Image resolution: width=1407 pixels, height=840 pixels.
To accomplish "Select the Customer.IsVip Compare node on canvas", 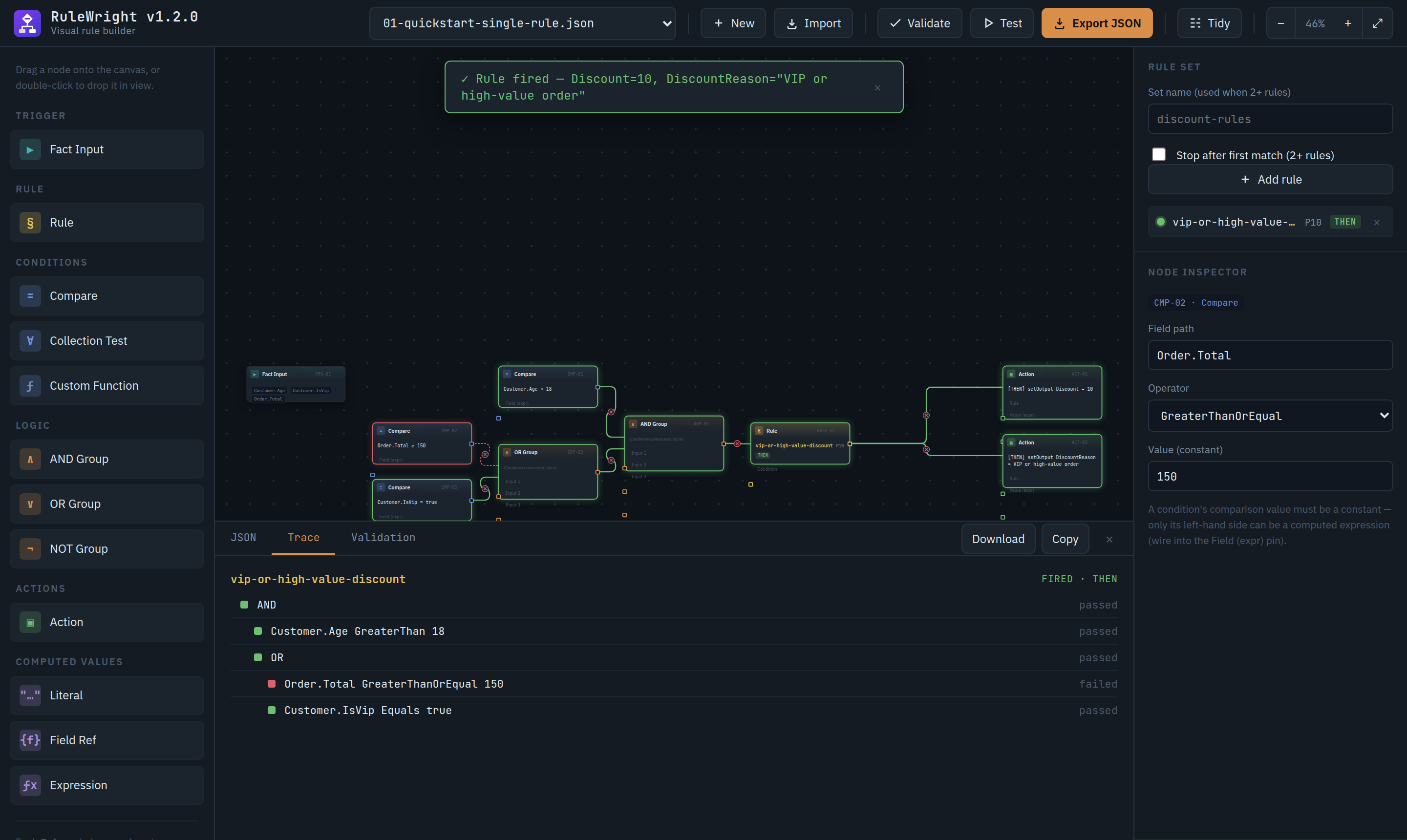I will [422, 501].
